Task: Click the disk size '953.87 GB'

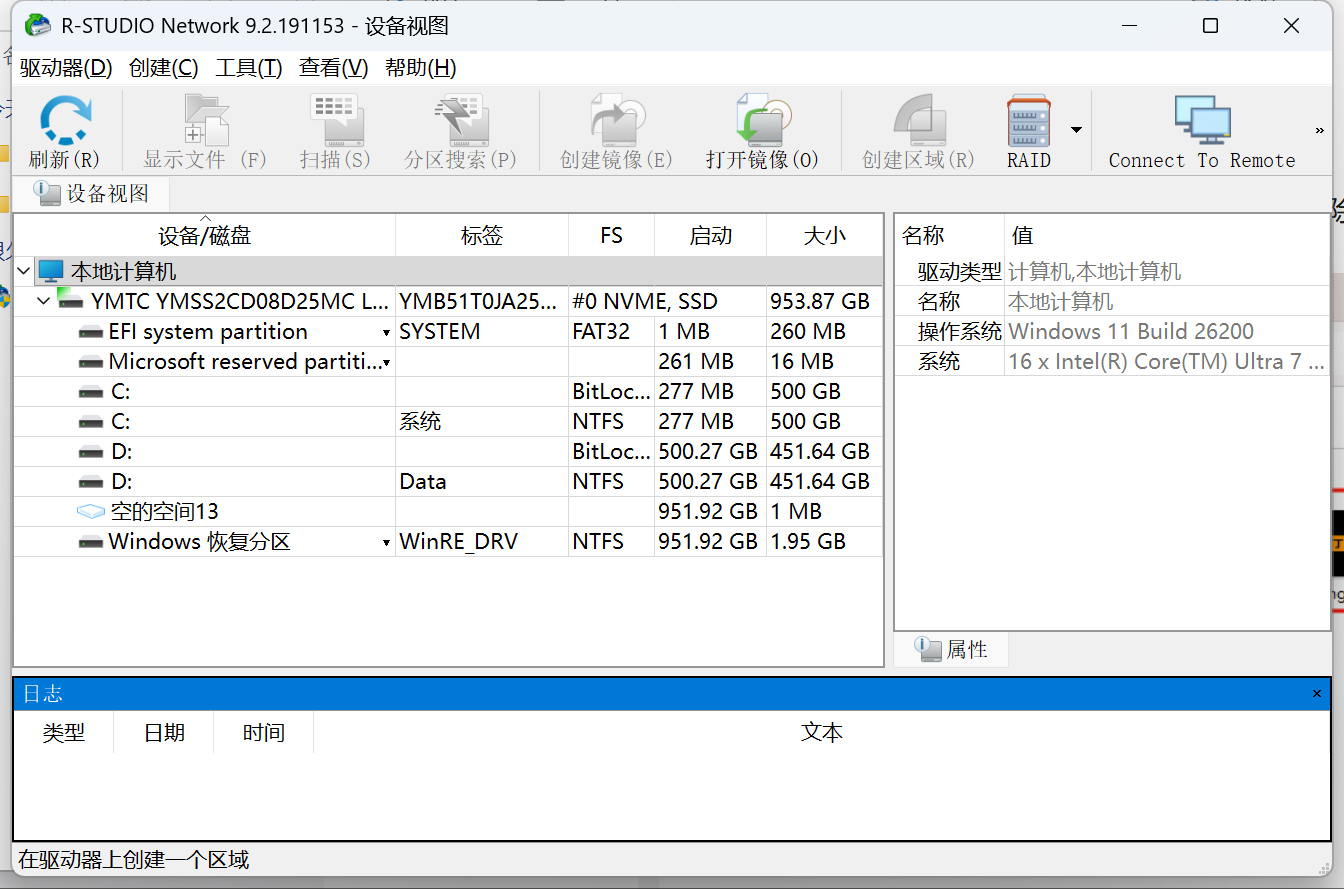Action: [820, 302]
